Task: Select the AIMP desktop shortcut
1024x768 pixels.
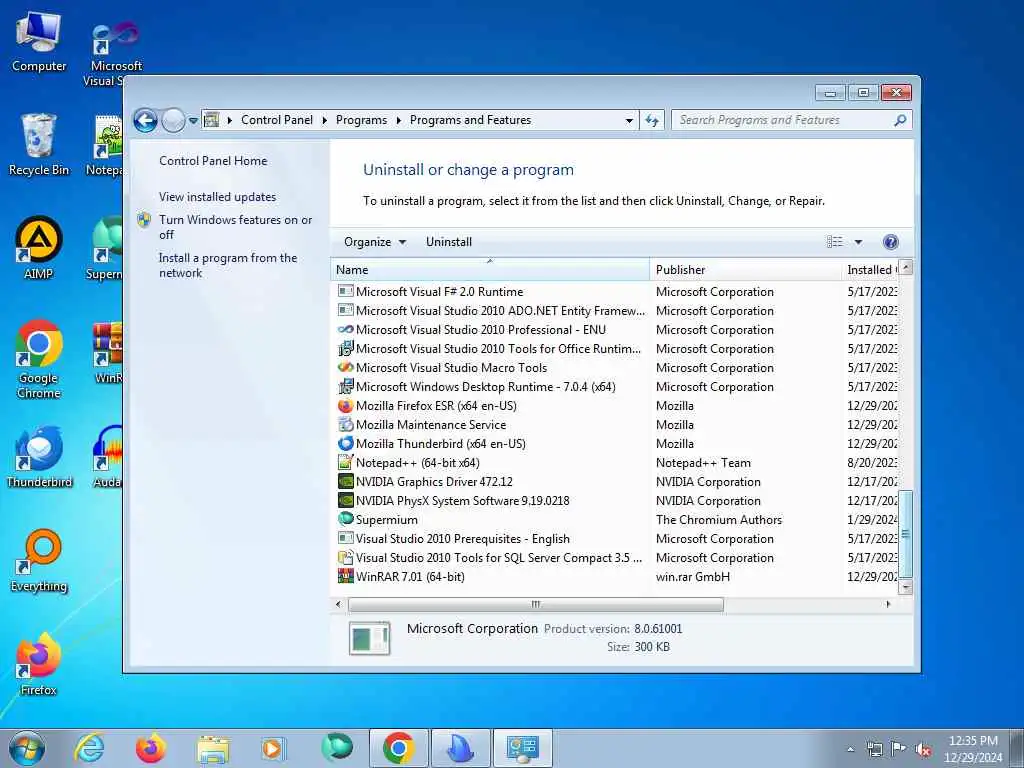Action: (39, 249)
